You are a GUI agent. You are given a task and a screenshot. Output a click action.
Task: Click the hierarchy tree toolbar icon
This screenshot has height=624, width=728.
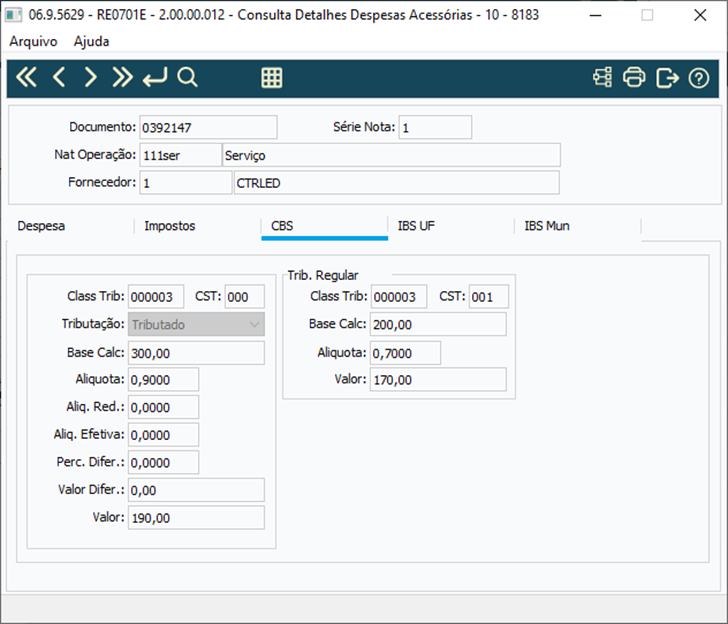tap(602, 78)
